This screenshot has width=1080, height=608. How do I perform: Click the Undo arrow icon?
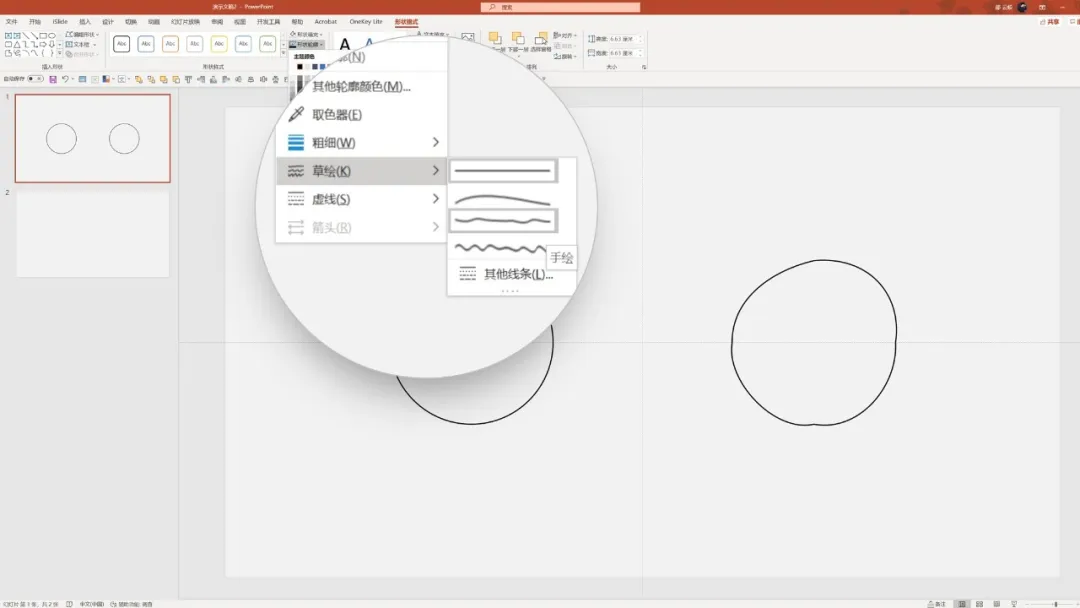65,79
